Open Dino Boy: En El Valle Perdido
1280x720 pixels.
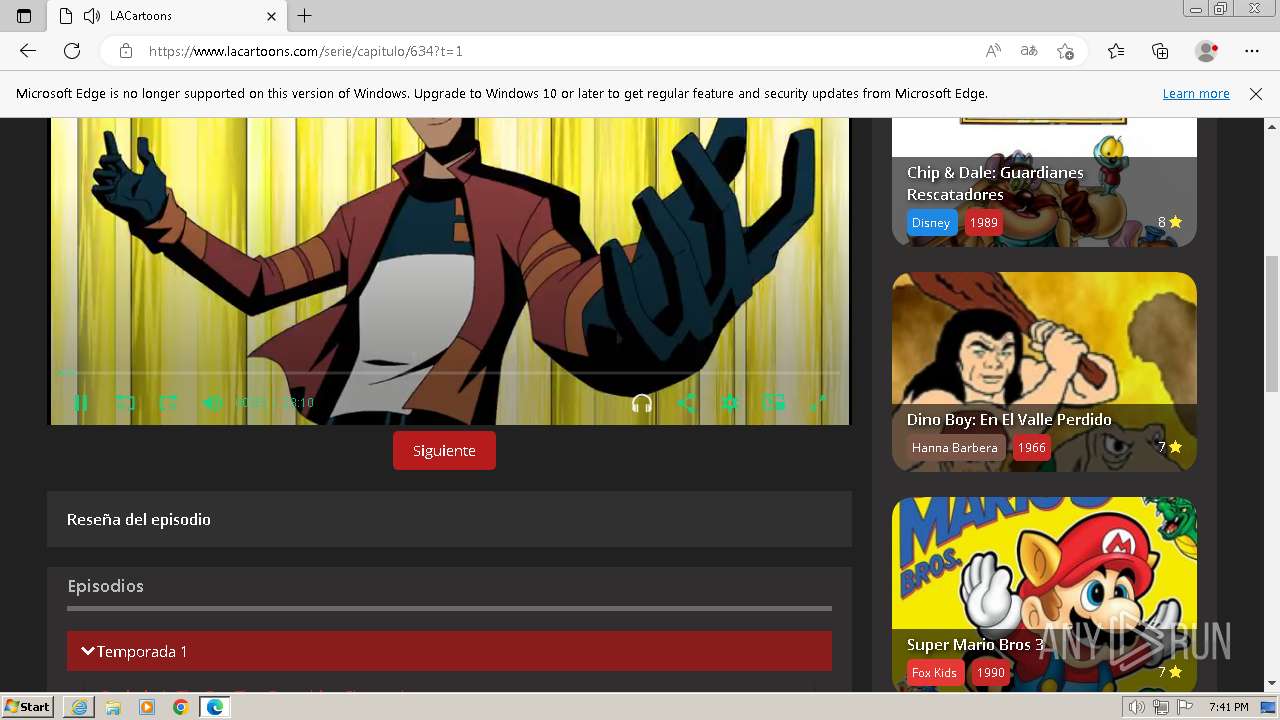tap(1044, 371)
